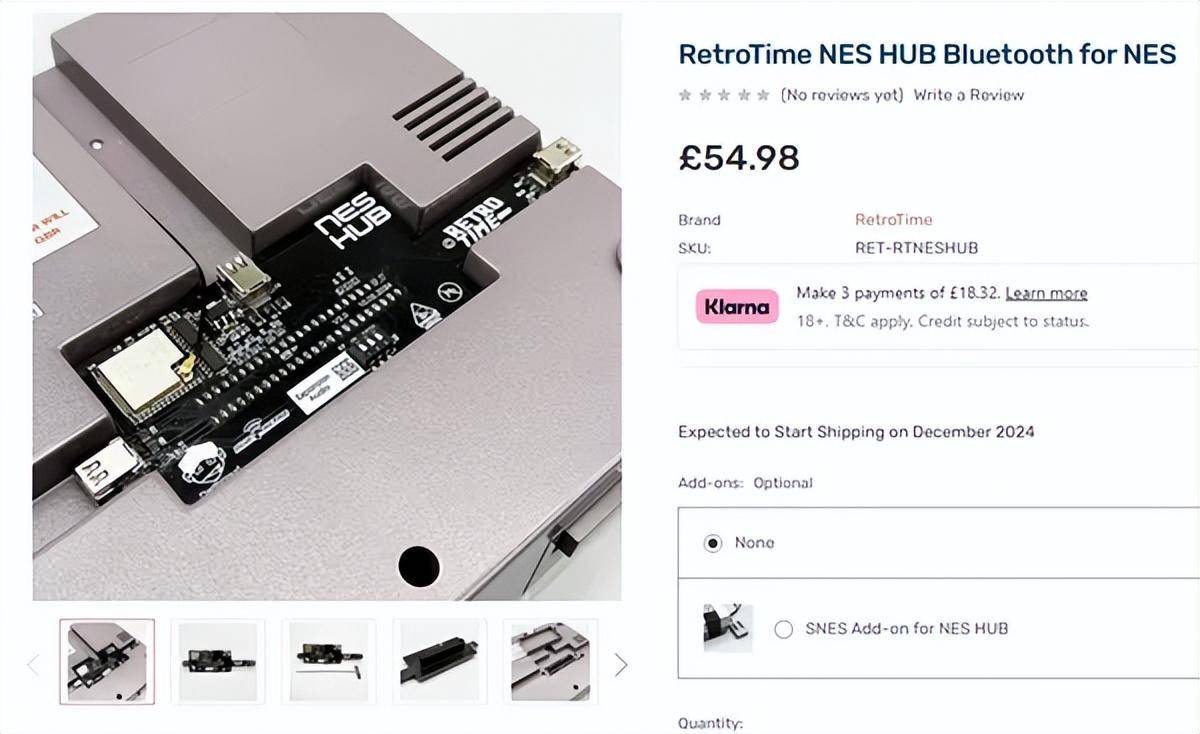
Task: Open the second product thumbnail image
Action: click(218, 661)
